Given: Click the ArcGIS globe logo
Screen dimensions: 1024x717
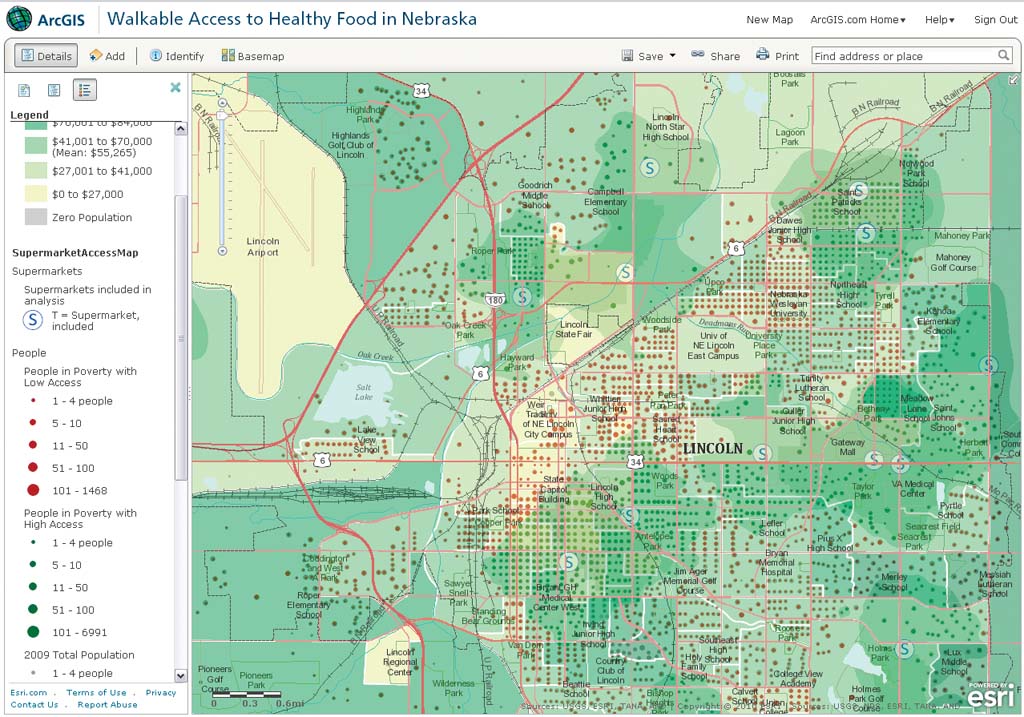Looking at the screenshot, I should pyautogui.click(x=19, y=19).
